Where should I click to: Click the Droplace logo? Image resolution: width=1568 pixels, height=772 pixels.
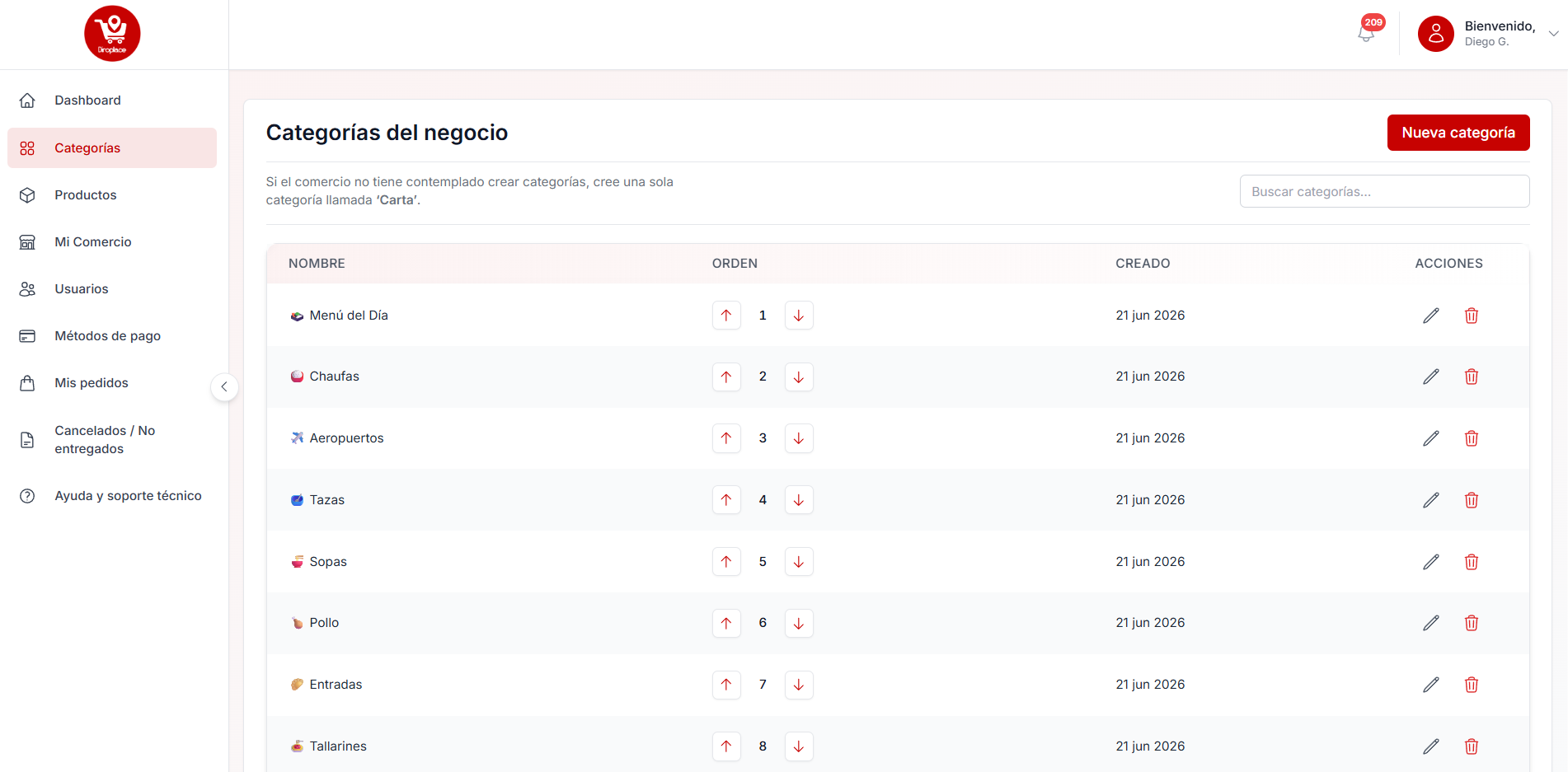112,34
